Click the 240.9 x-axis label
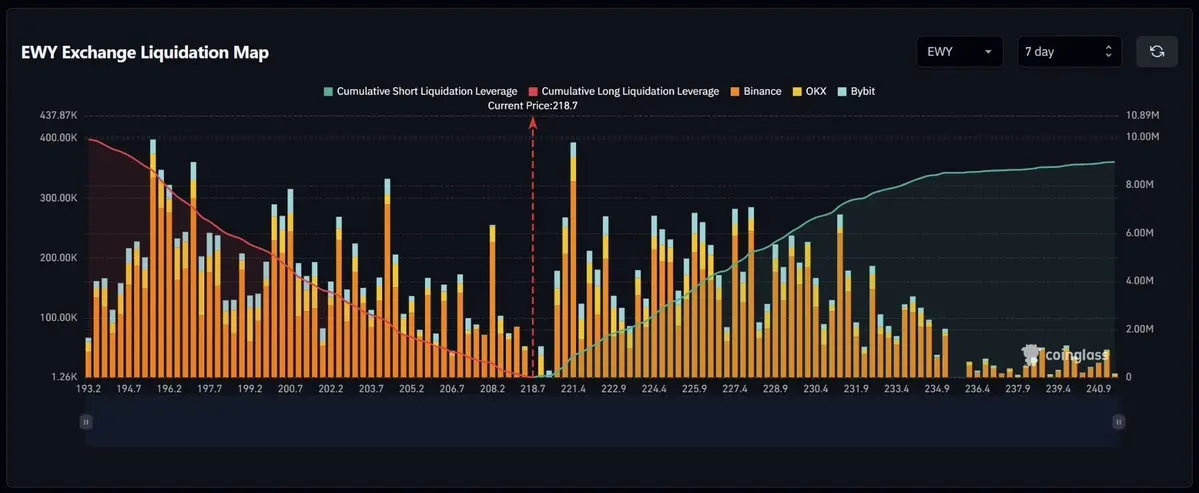This screenshot has width=1199, height=493. pos(1098,388)
